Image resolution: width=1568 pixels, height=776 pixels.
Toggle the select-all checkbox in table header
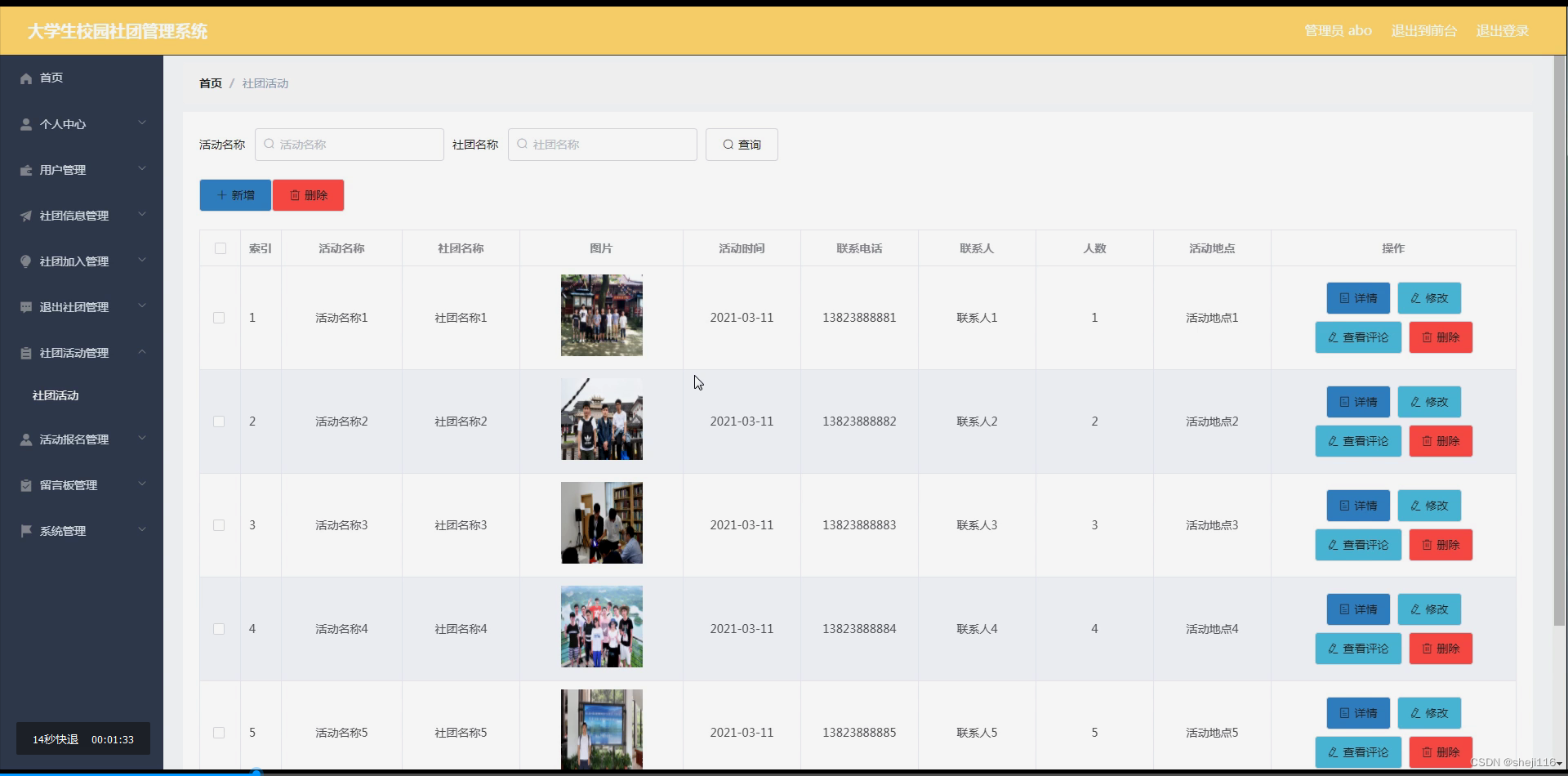pos(219,248)
